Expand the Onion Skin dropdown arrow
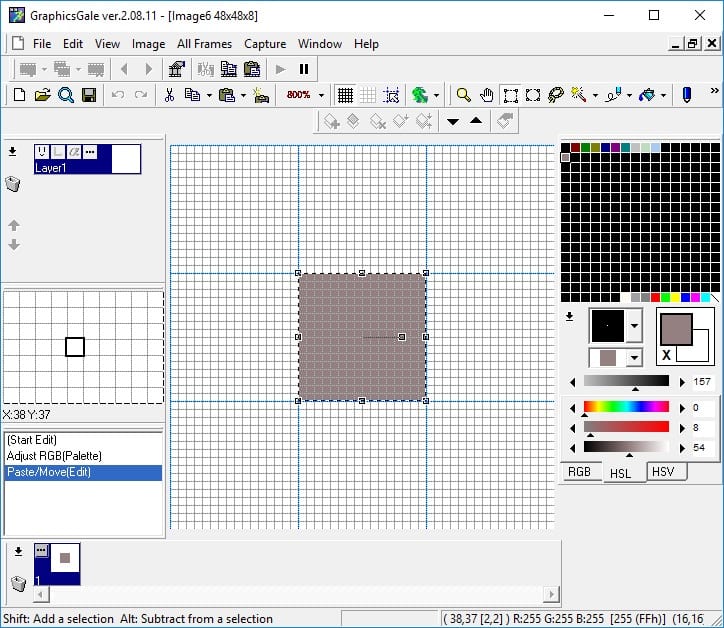The height and width of the screenshot is (628, 724). pos(436,96)
